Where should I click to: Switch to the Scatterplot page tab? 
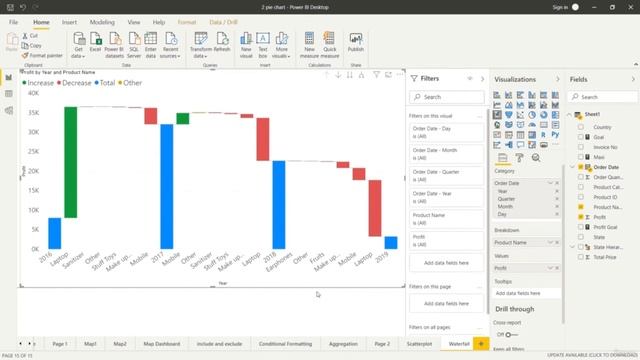pyautogui.click(x=419, y=344)
